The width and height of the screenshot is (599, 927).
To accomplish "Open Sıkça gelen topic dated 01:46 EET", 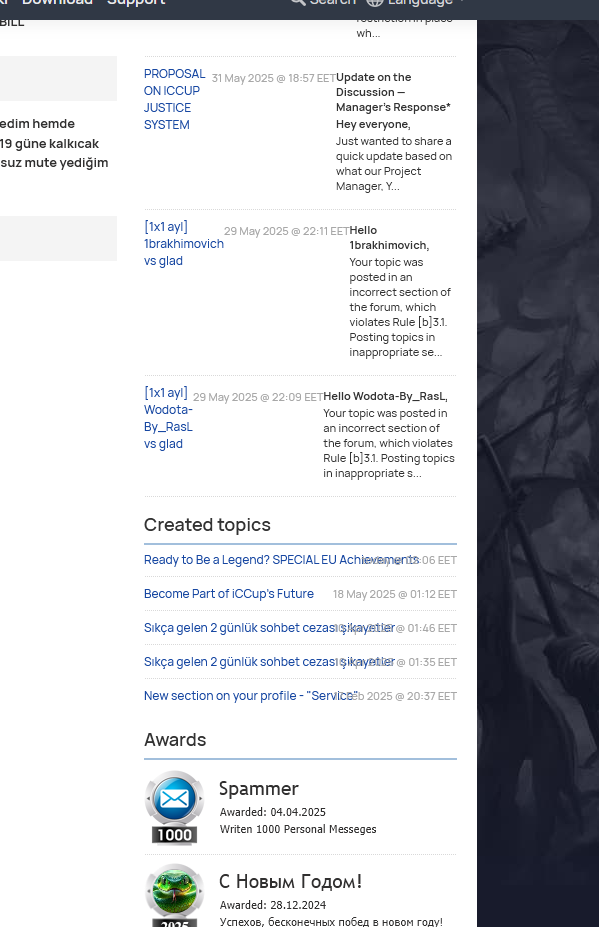I will tap(268, 628).
